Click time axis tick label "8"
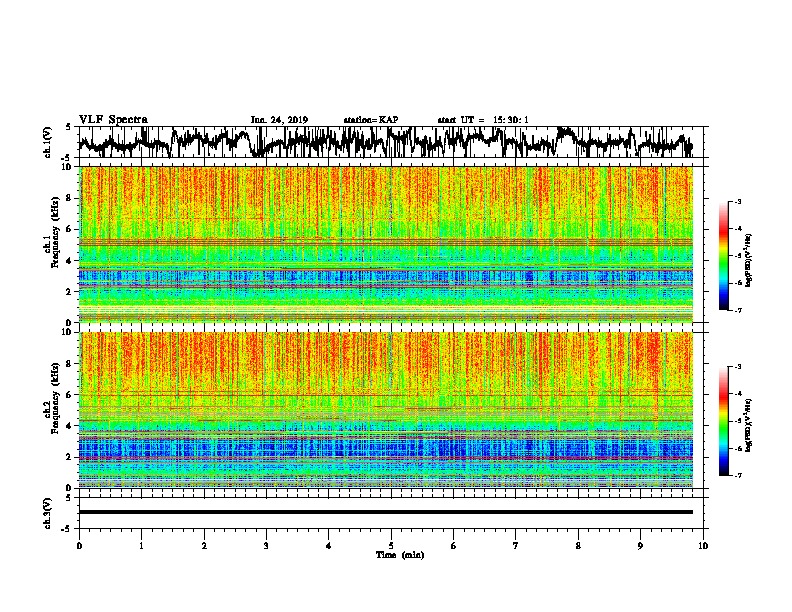The height and width of the screenshot is (612, 792). click(578, 546)
